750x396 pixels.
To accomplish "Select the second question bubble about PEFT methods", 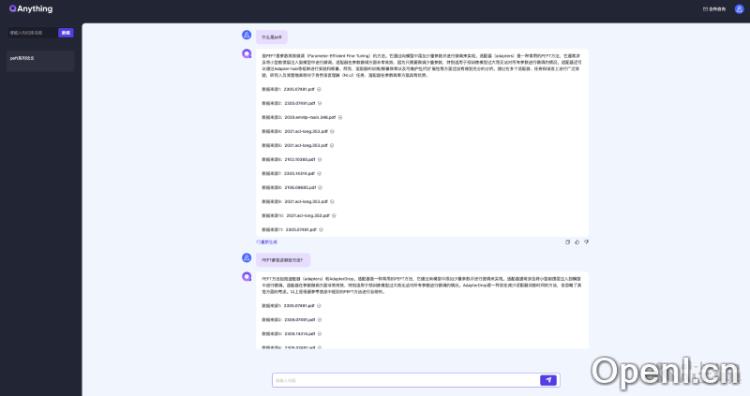I will (x=283, y=260).
